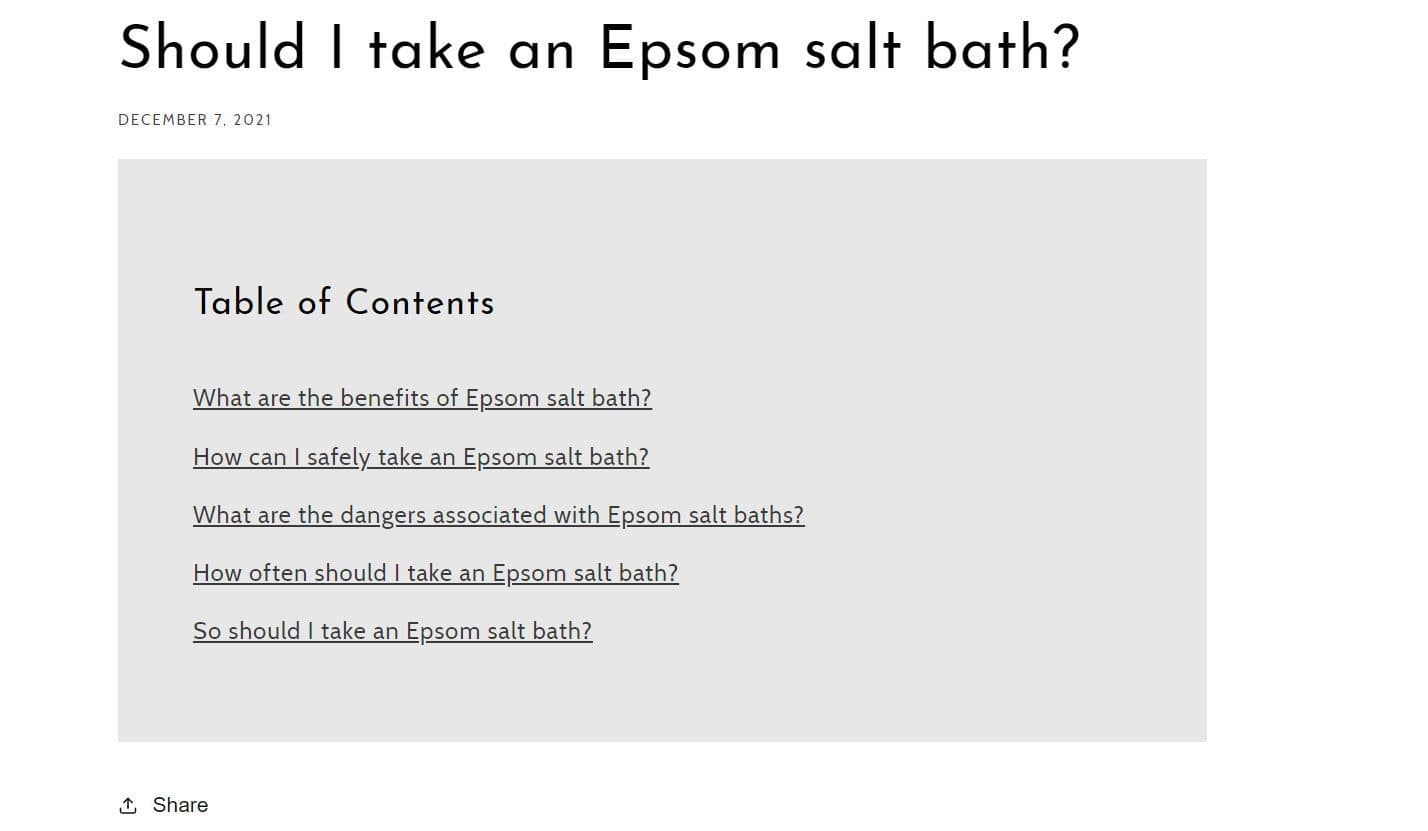Navigate to 'How often should I take an Epsom salt bath?'

coord(436,572)
